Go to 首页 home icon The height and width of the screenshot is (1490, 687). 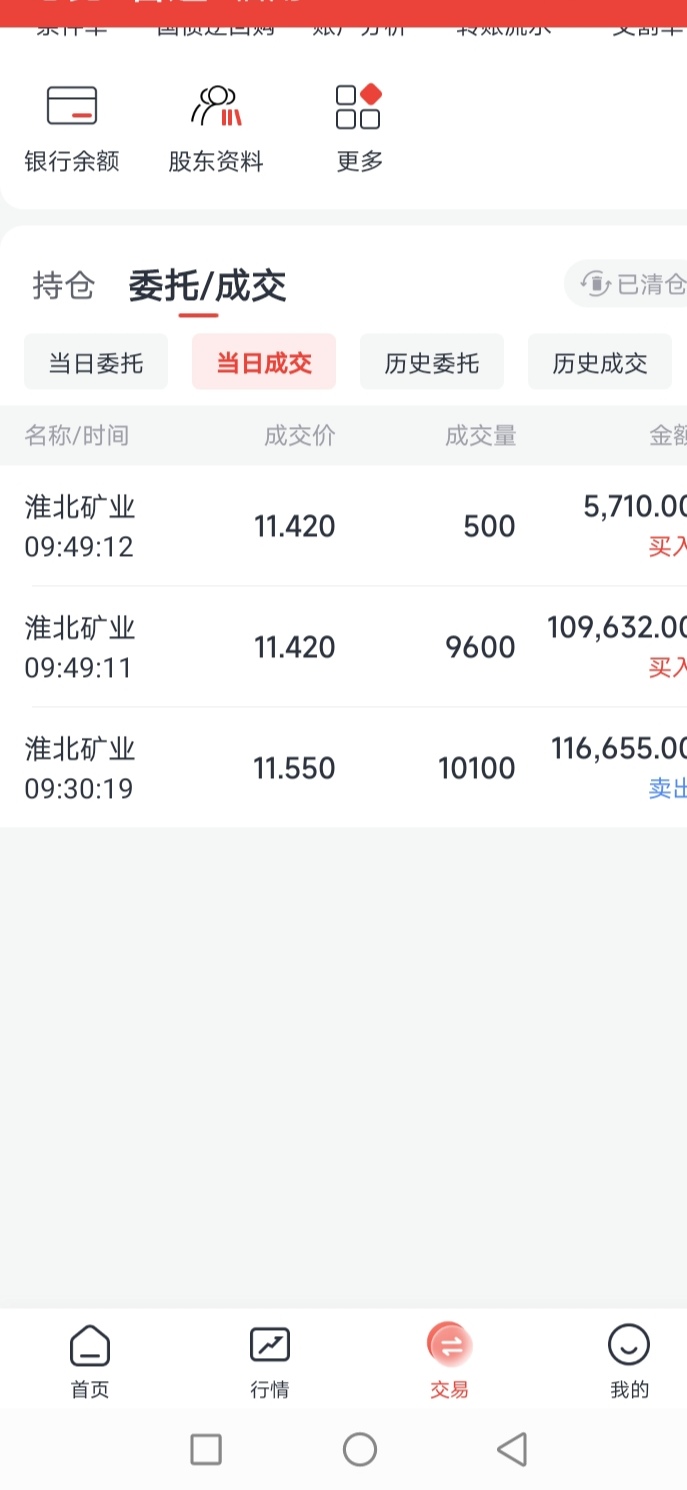tap(90, 1347)
